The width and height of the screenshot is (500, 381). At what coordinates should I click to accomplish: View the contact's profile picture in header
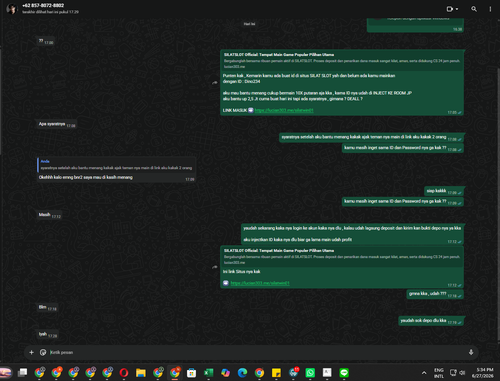(12, 9)
